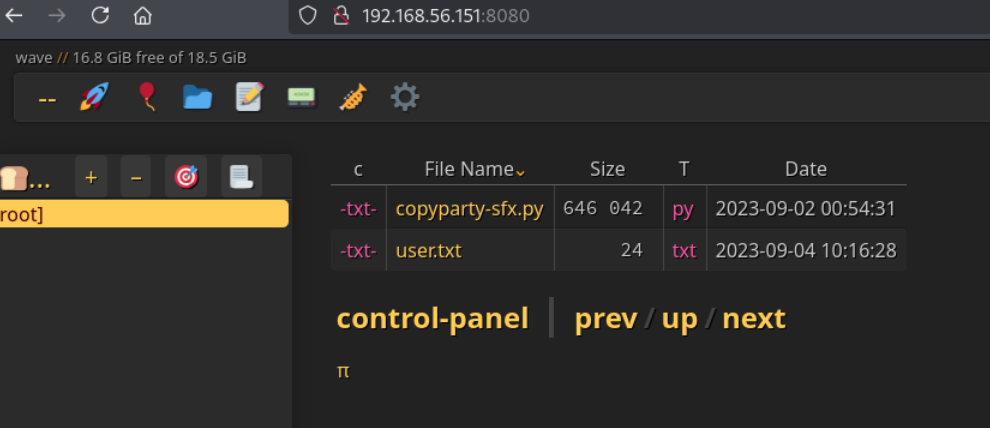Click the 24 size cell
The height and width of the screenshot is (428, 990).
(631, 251)
